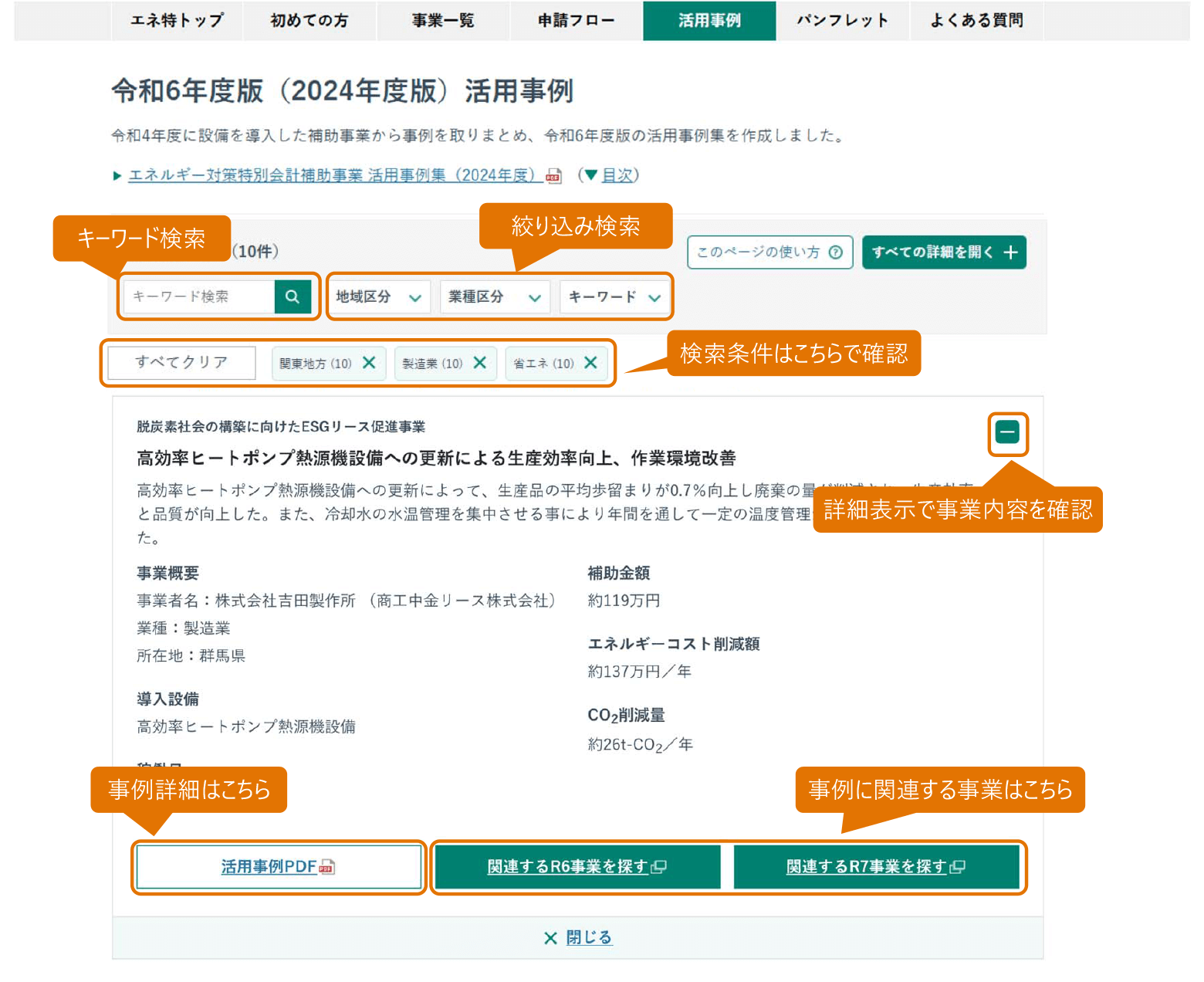Focus the キーワード検索 input field

(199, 296)
